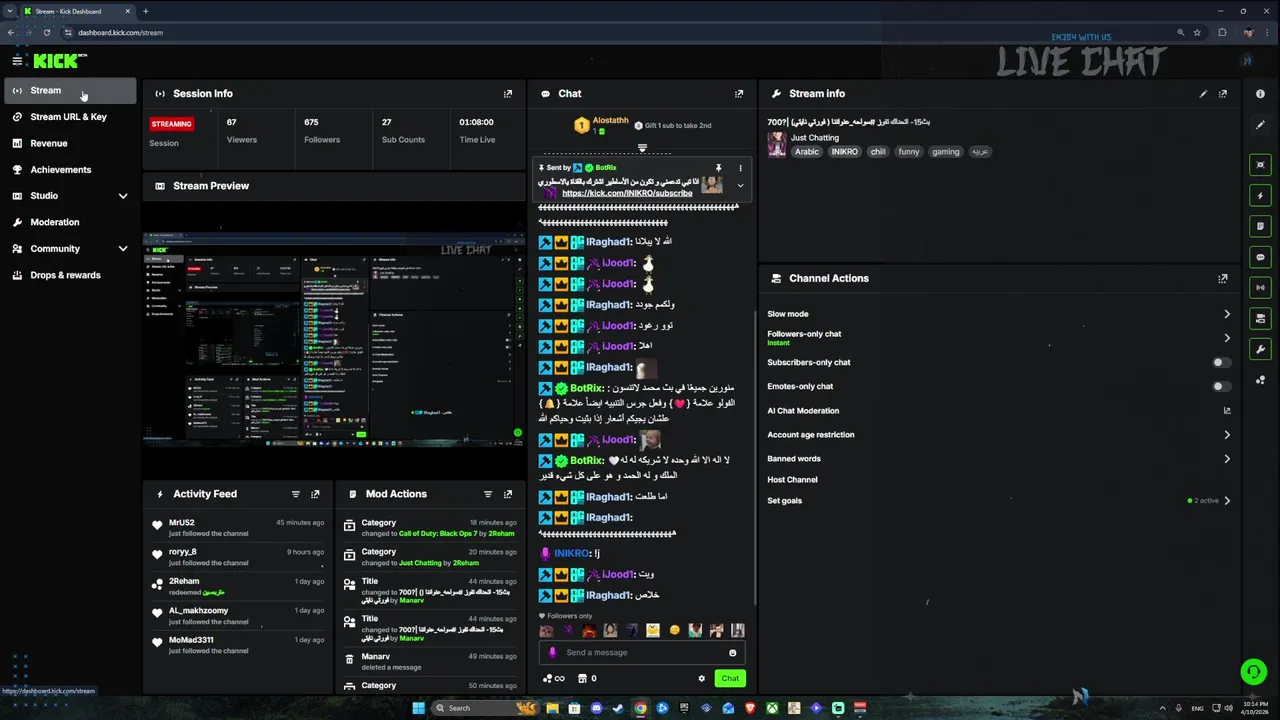
Task: Open the hamburger menu beside the Kick logo
Action: pos(17,61)
